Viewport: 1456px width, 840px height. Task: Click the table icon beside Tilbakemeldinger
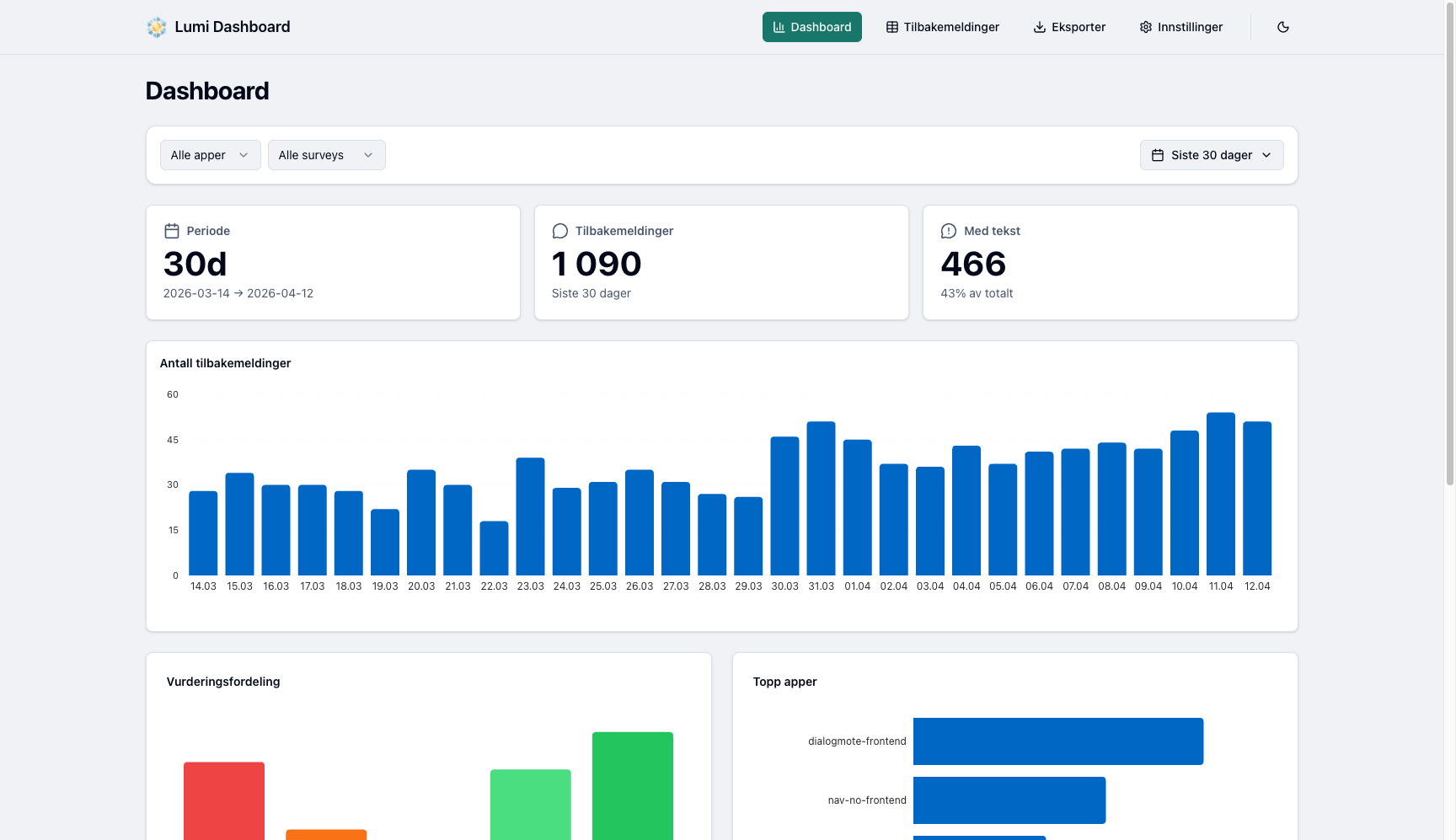pyautogui.click(x=891, y=27)
